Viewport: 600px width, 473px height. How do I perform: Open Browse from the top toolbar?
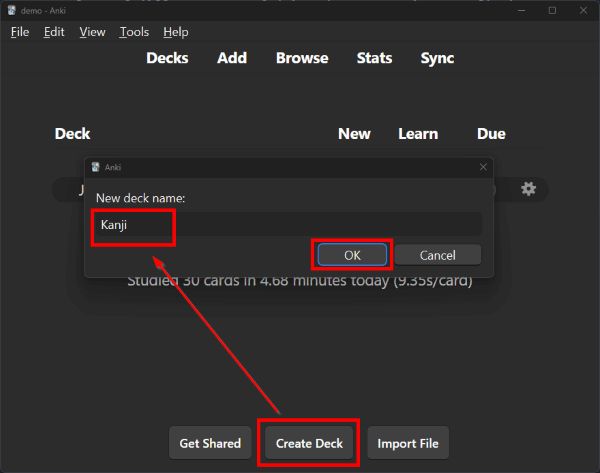pos(302,58)
